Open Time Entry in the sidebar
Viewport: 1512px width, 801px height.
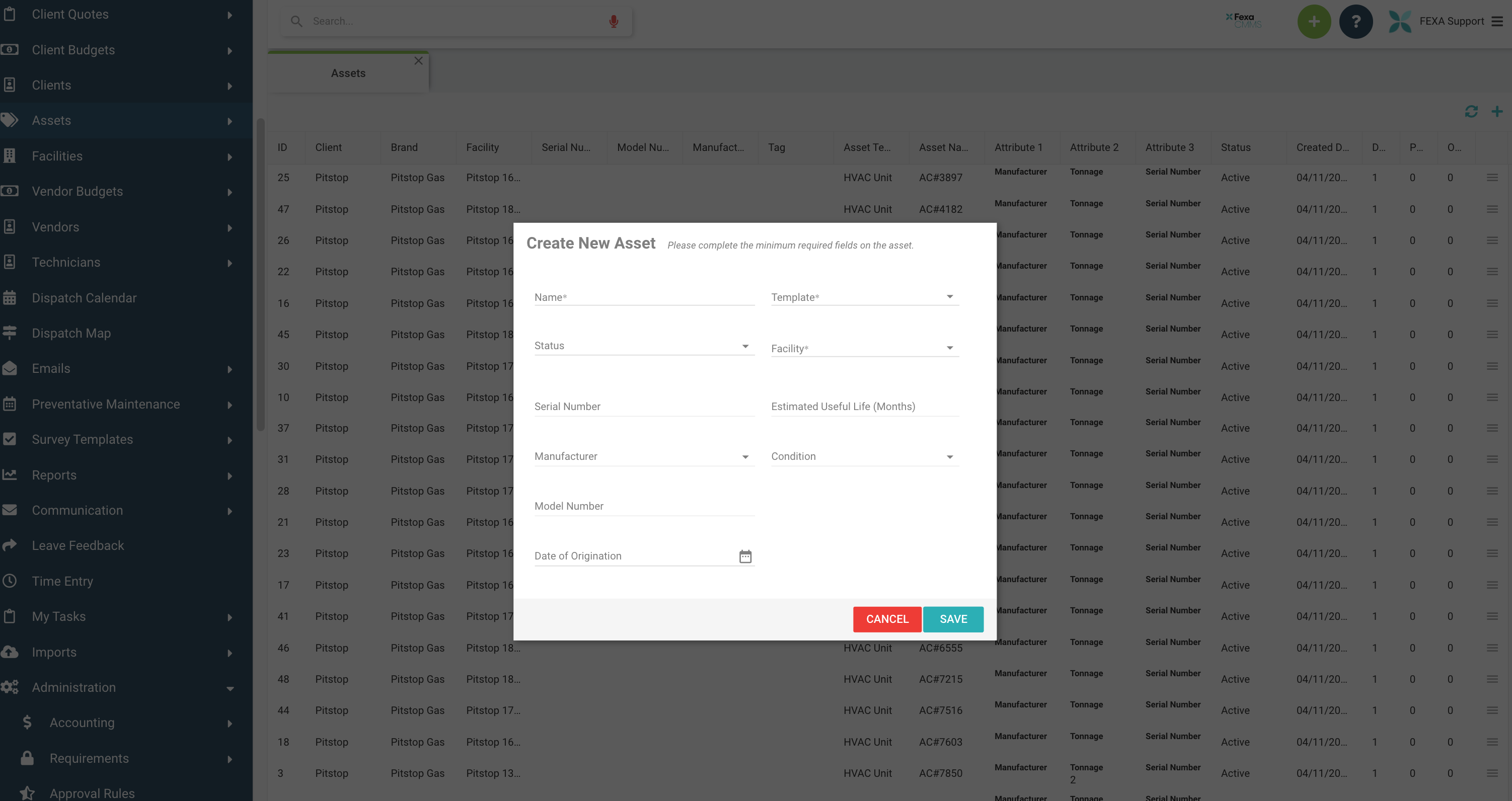pos(62,581)
